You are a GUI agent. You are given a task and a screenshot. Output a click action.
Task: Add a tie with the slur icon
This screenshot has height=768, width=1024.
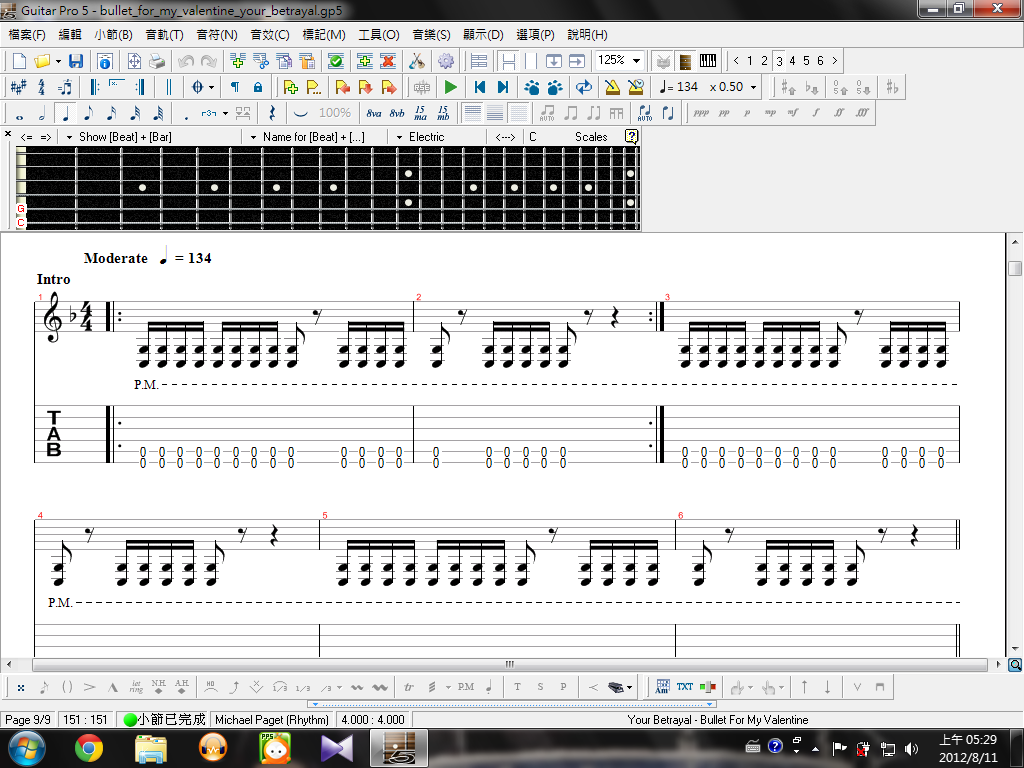coord(300,113)
